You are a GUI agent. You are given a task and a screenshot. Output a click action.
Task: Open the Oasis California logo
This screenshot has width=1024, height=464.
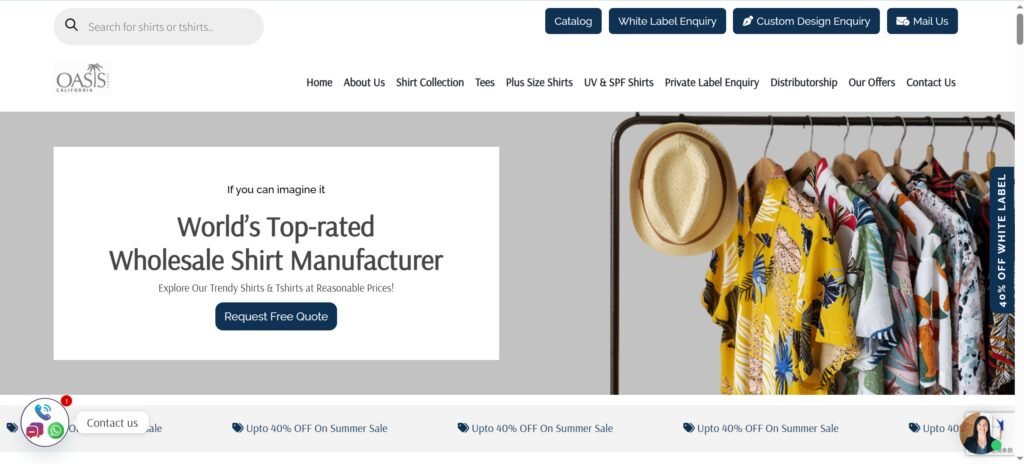coord(82,78)
